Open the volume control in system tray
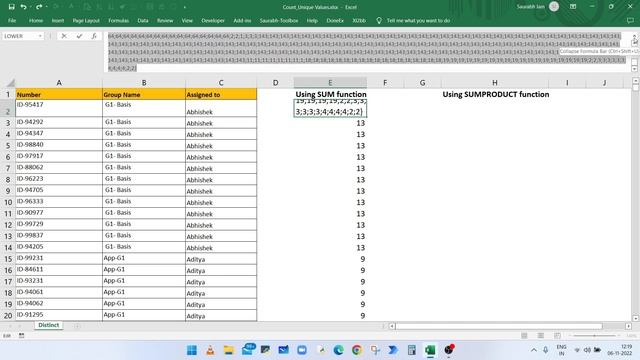640x360 pixels. pyautogui.click(x=587, y=350)
